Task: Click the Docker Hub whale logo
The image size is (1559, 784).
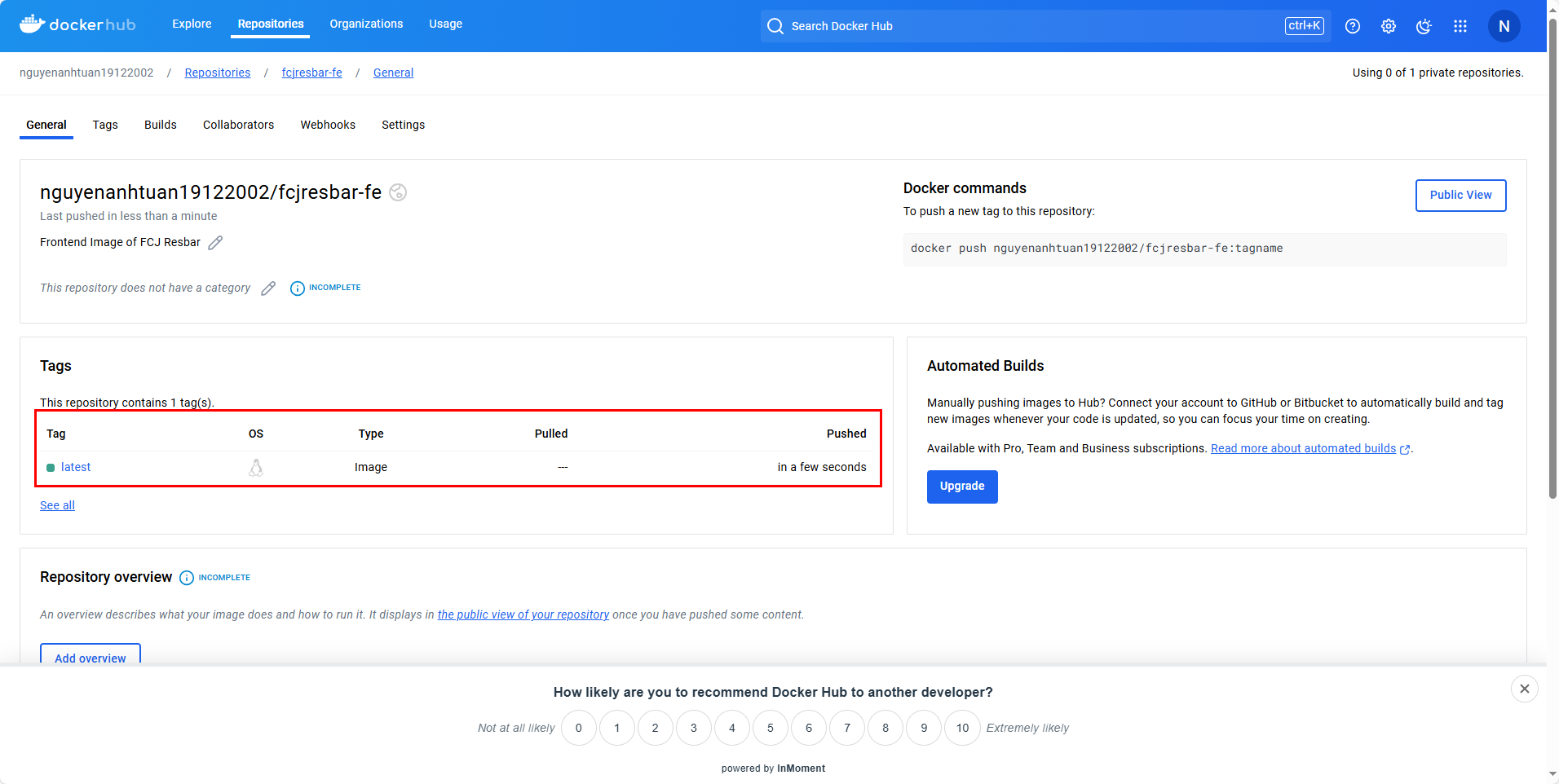Action: [x=77, y=24]
